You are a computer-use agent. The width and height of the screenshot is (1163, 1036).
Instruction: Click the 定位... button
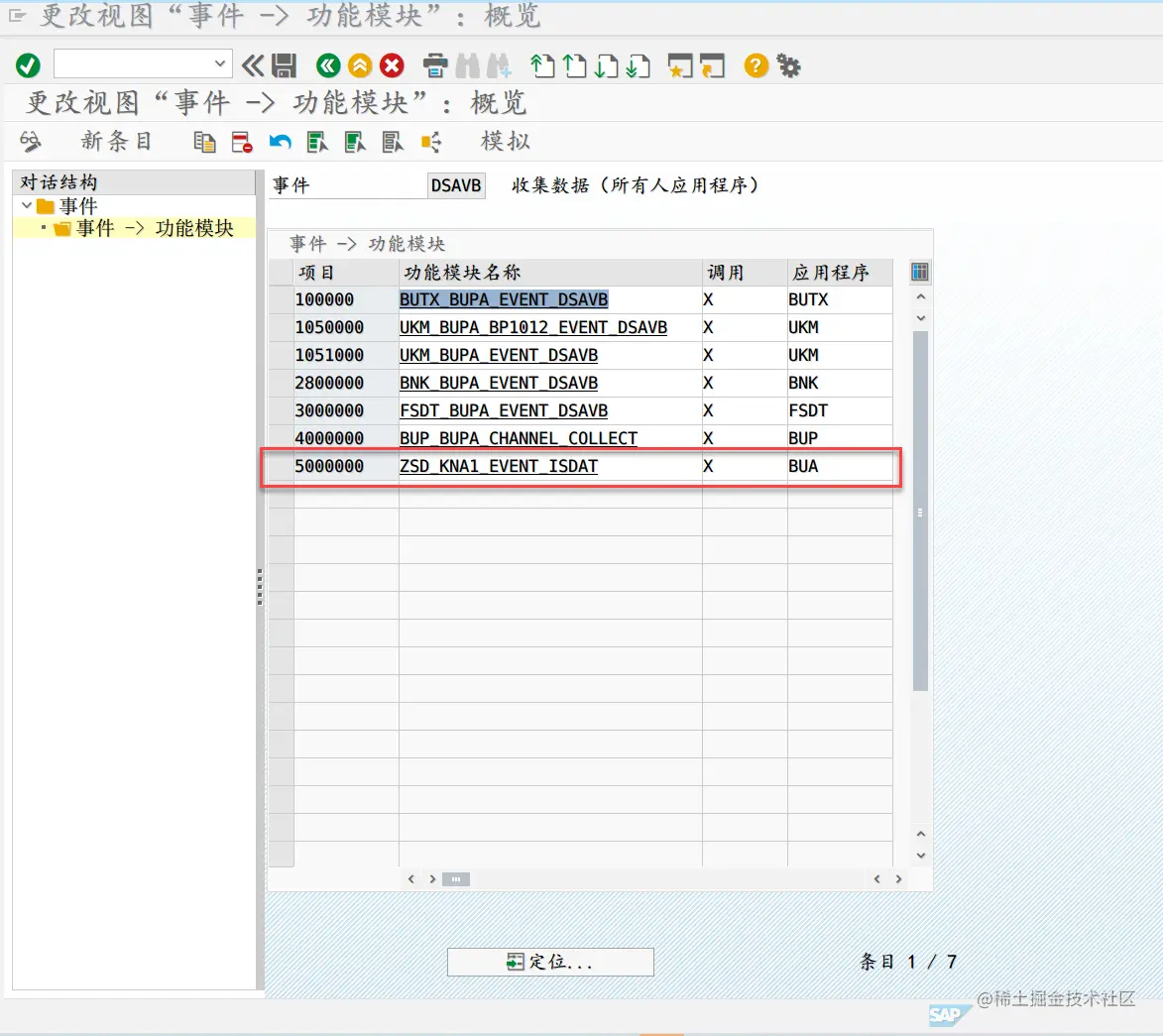pos(550,962)
